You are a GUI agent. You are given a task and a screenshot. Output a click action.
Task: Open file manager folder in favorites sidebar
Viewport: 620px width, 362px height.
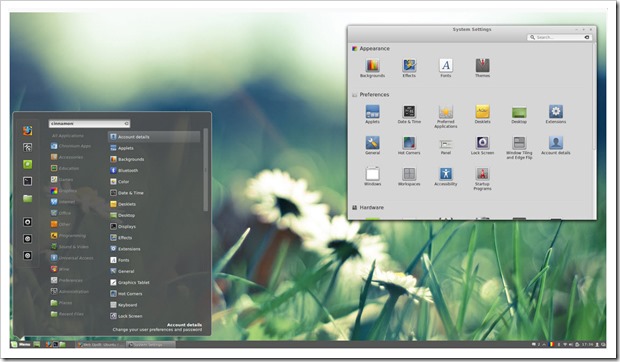pyautogui.click(x=27, y=198)
